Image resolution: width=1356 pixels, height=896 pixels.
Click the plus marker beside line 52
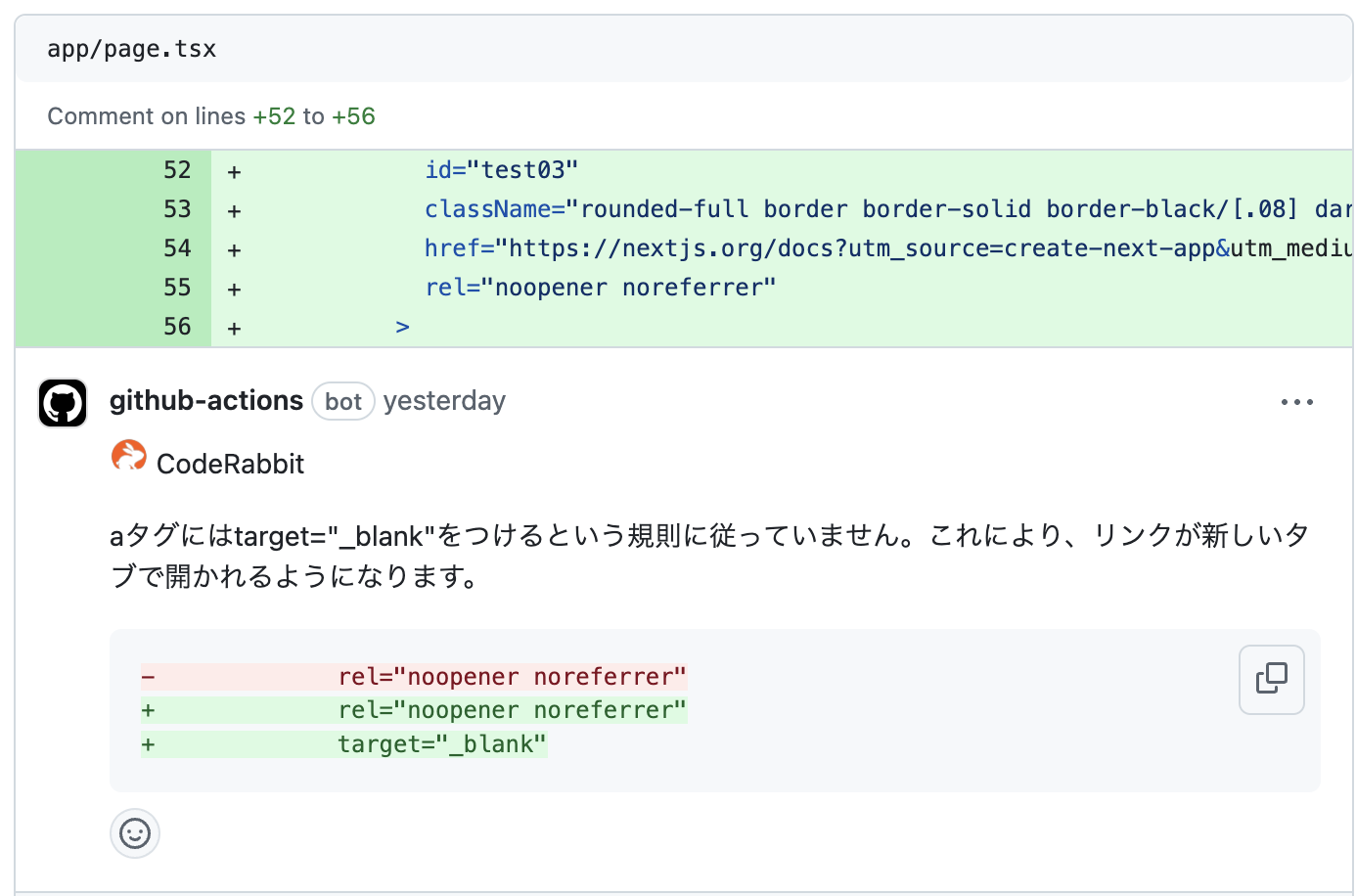(233, 169)
